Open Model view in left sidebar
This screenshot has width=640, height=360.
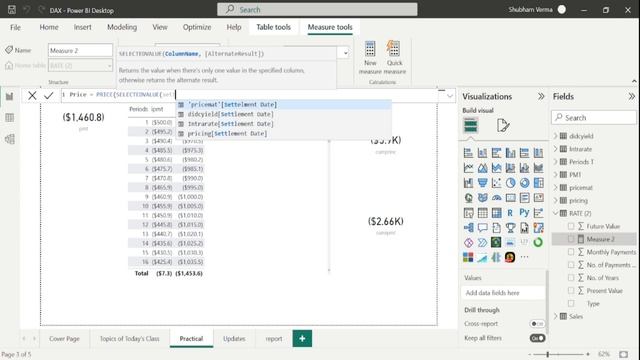[9, 139]
